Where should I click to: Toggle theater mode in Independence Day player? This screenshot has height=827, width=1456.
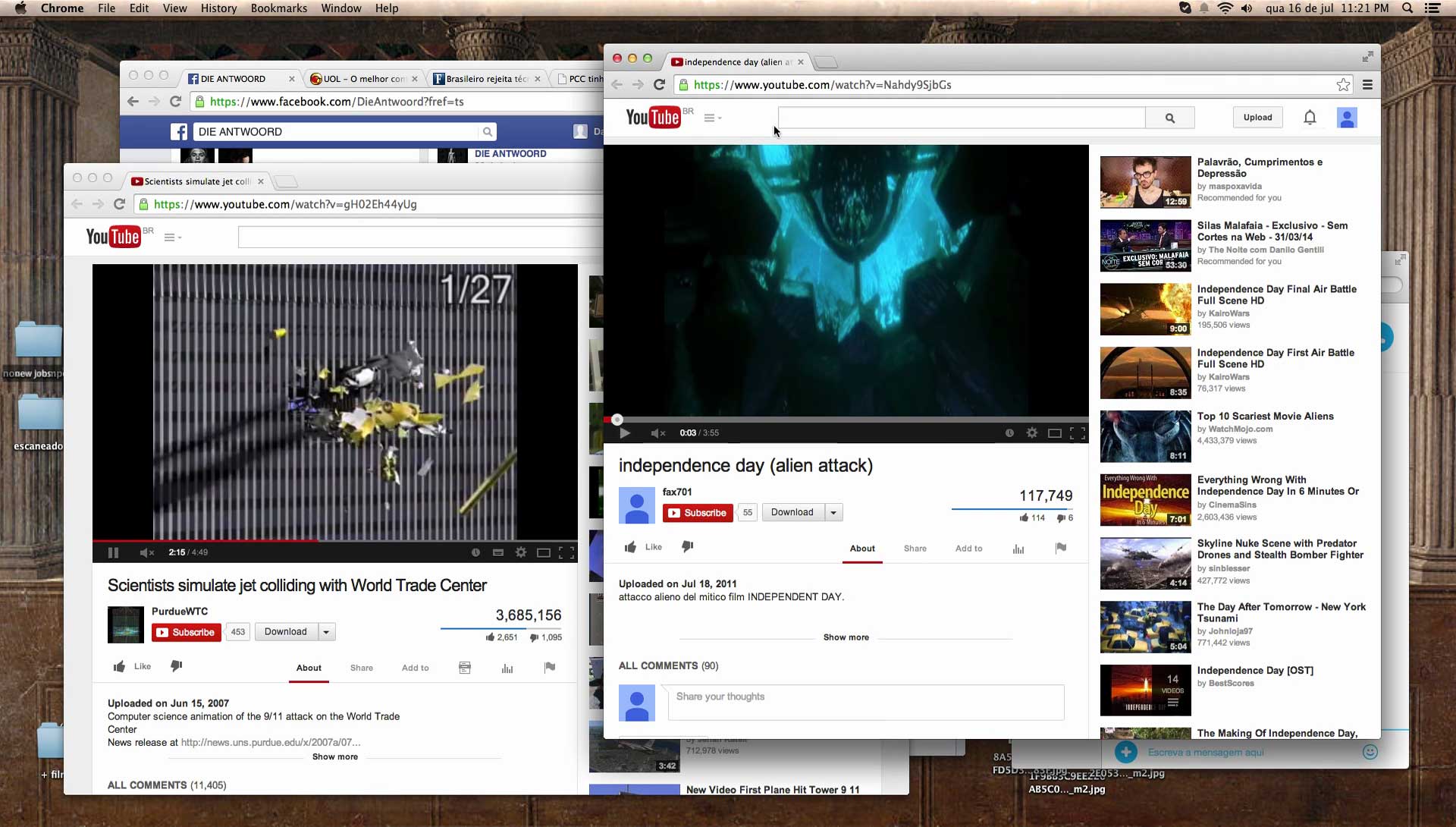[1054, 432]
